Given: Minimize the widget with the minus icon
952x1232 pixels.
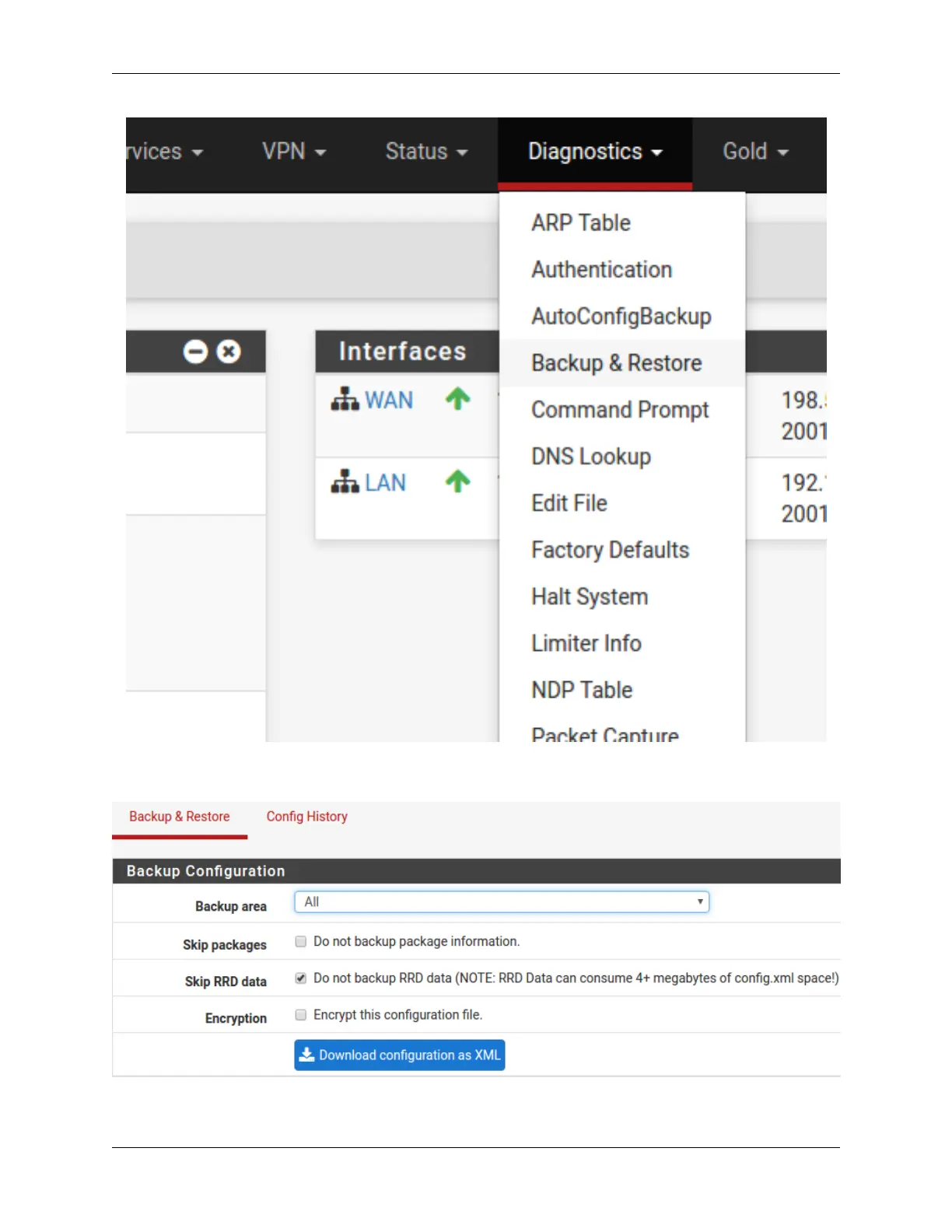Looking at the screenshot, I should pos(195,352).
